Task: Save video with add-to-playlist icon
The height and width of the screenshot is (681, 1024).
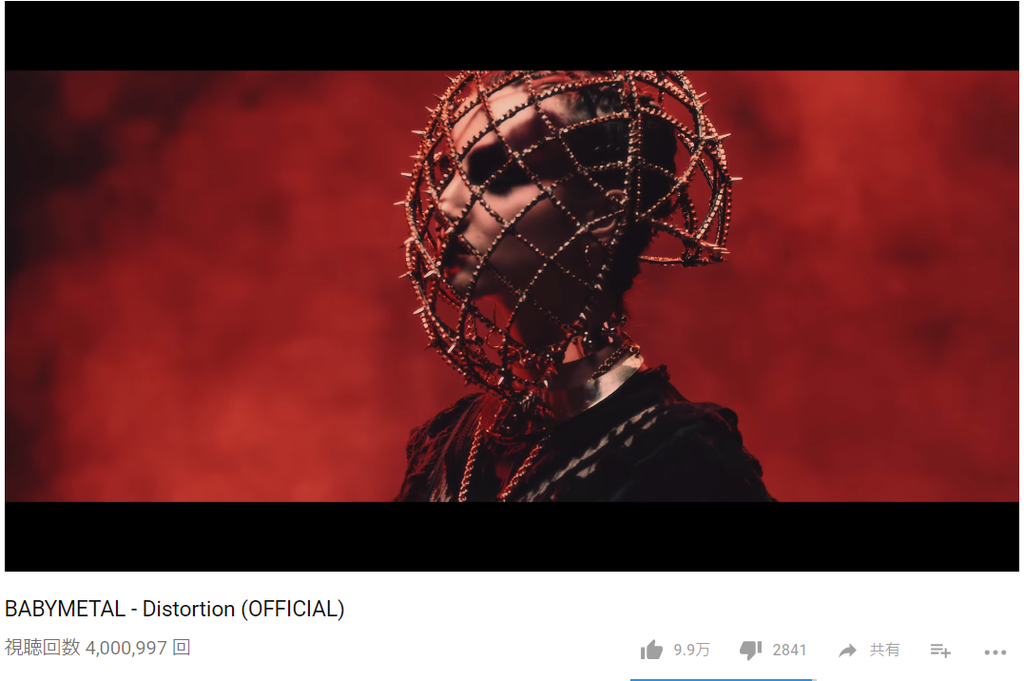Action: point(940,650)
